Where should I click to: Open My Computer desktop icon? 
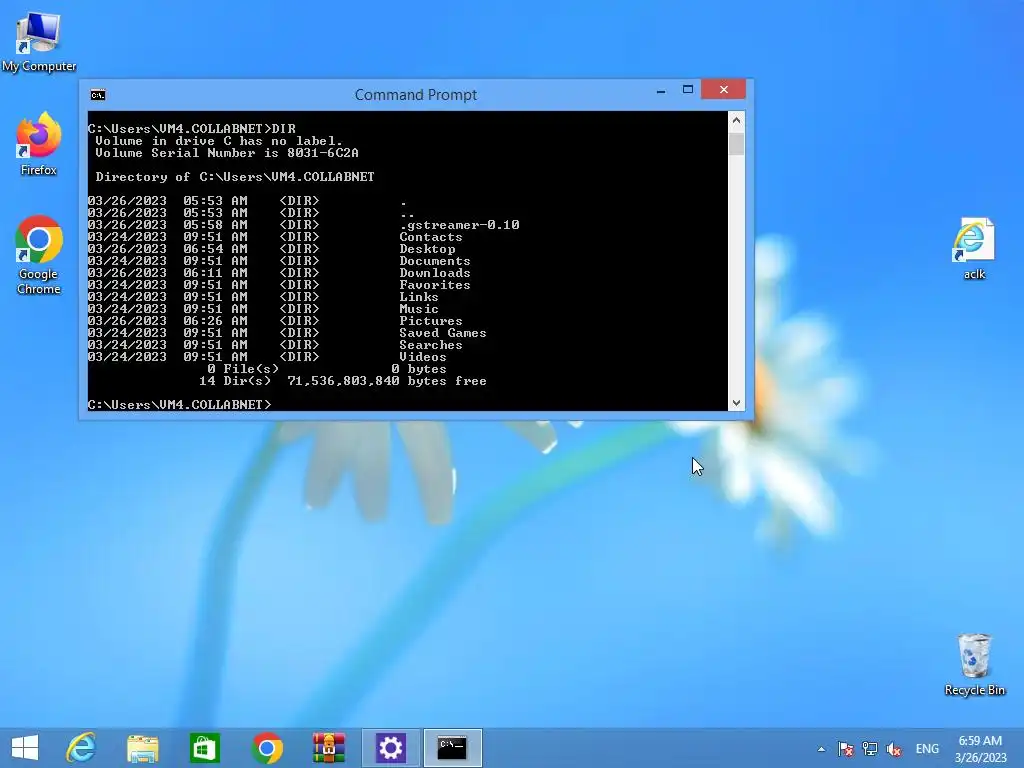tap(39, 42)
